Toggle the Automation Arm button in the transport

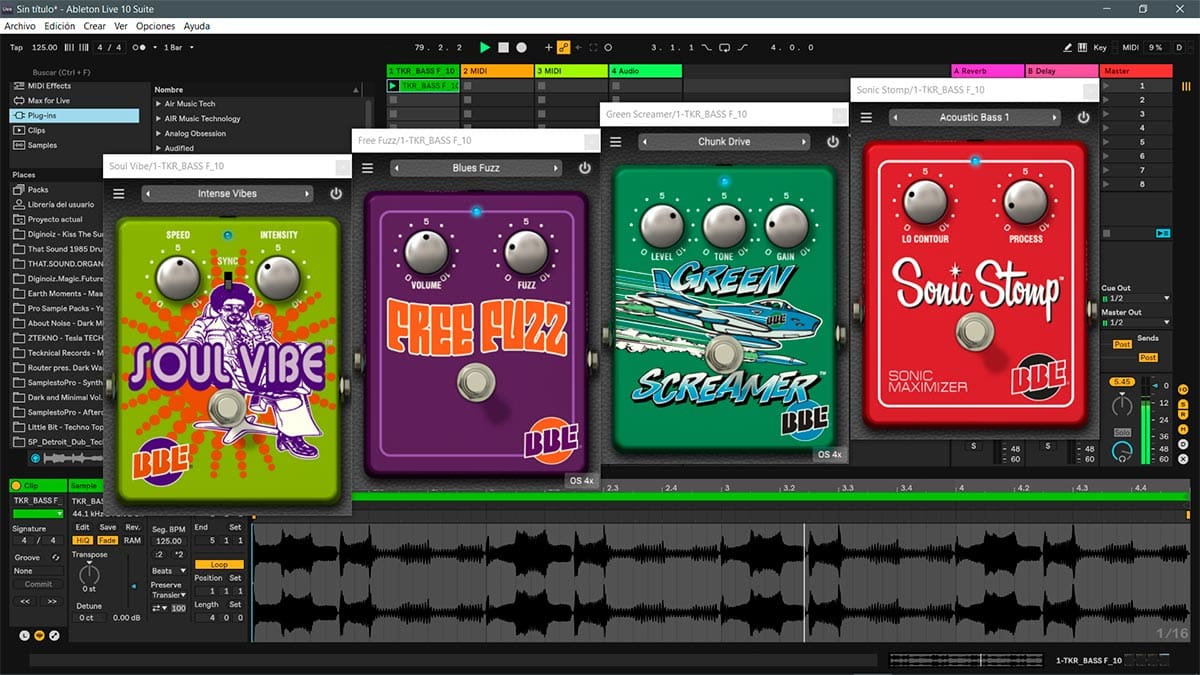[x=563, y=47]
